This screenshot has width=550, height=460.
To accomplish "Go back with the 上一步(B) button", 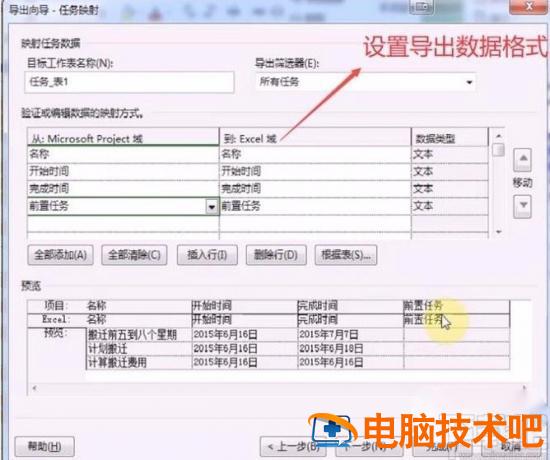I will [293, 447].
